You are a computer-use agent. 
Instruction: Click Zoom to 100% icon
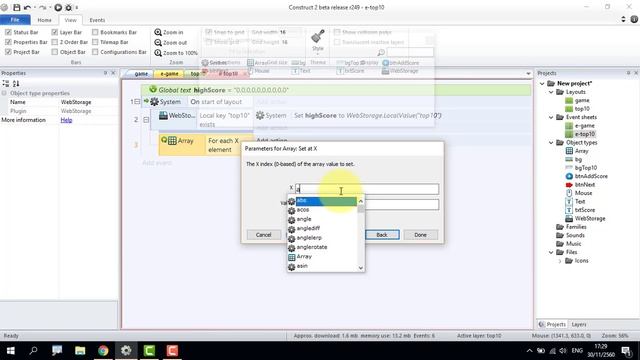pyautogui.click(x=158, y=53)
